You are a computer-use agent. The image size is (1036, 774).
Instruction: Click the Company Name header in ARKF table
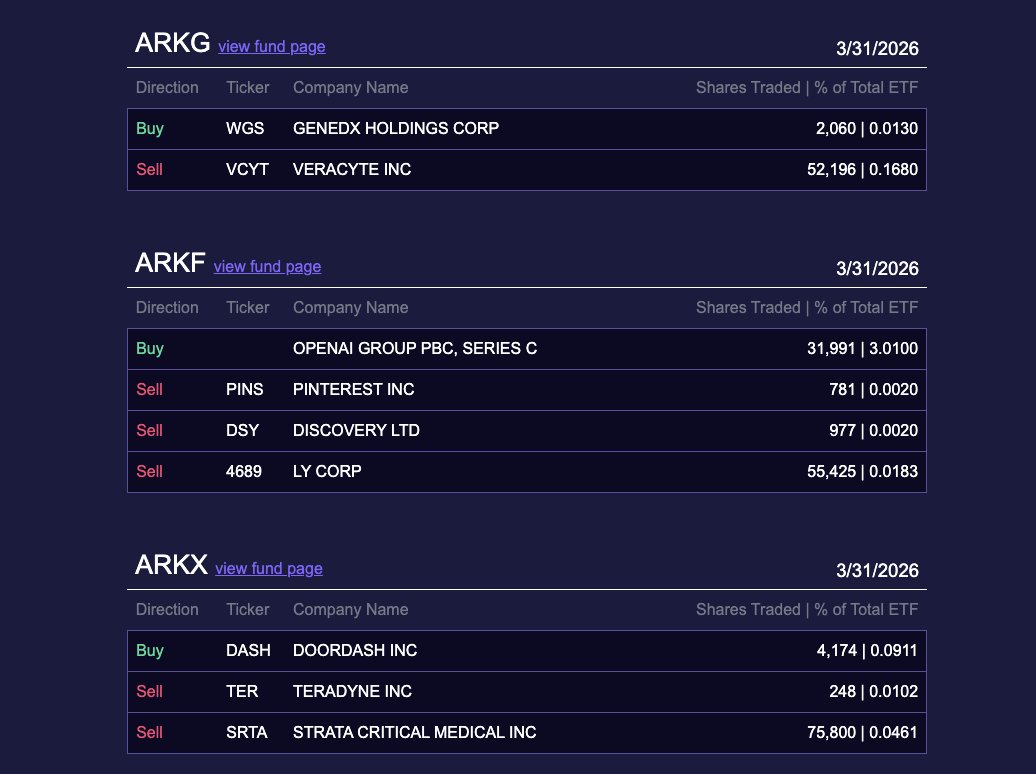coord(350,307)
